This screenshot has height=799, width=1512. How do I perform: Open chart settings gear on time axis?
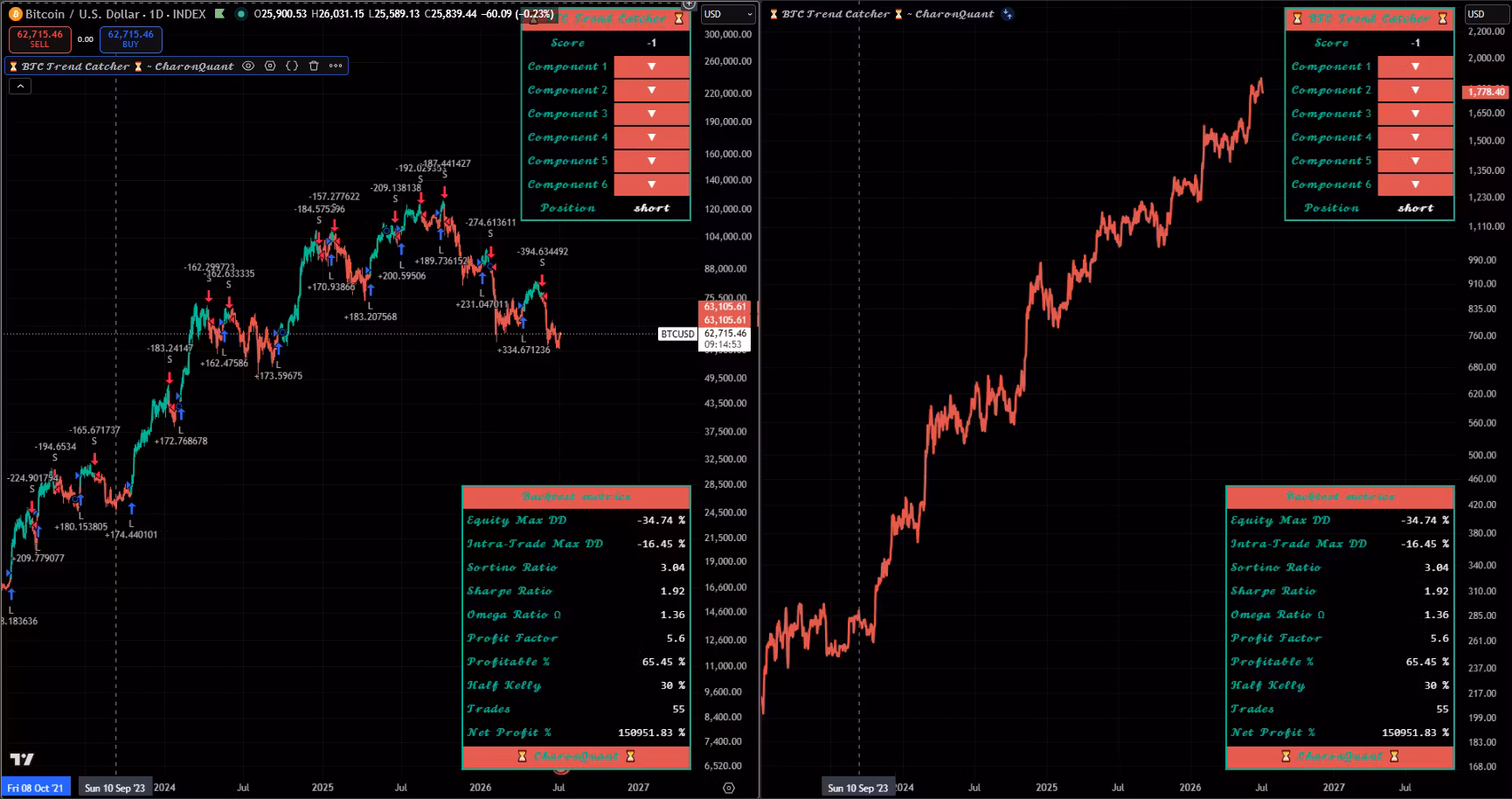coord(729,788)
